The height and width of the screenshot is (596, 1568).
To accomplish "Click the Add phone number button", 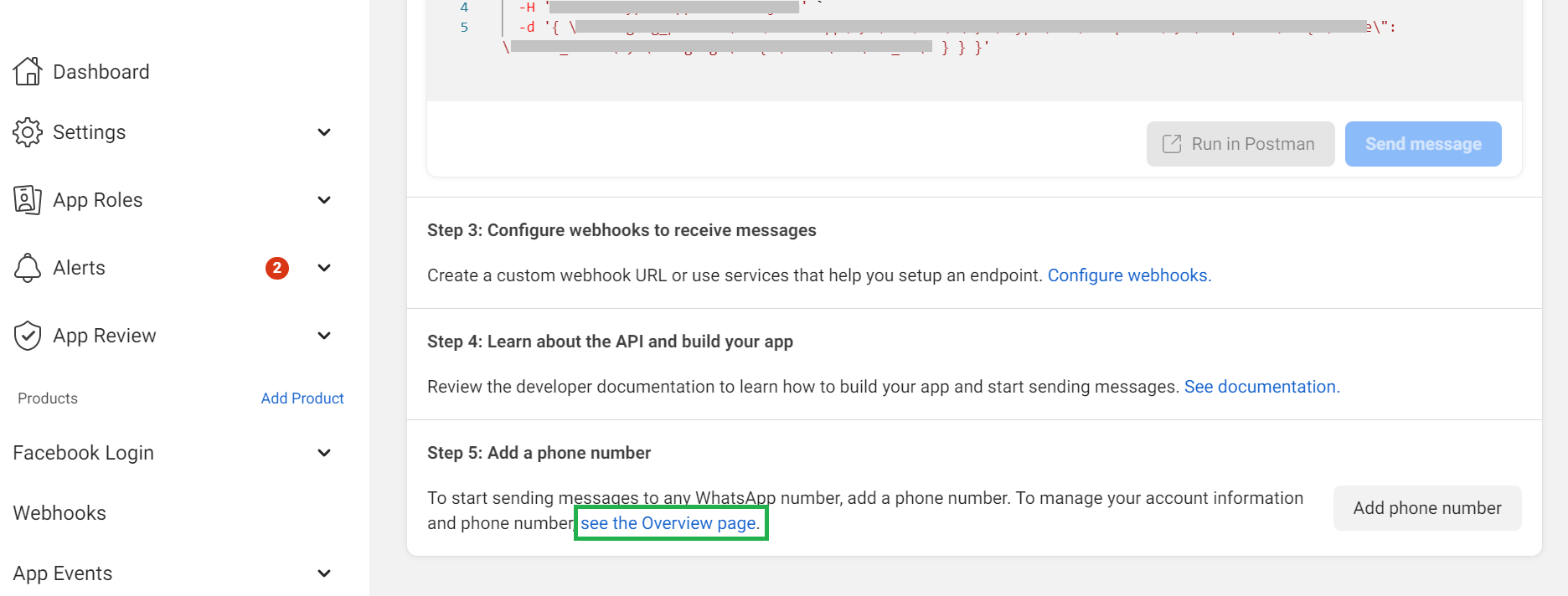I will [1426, 508].
